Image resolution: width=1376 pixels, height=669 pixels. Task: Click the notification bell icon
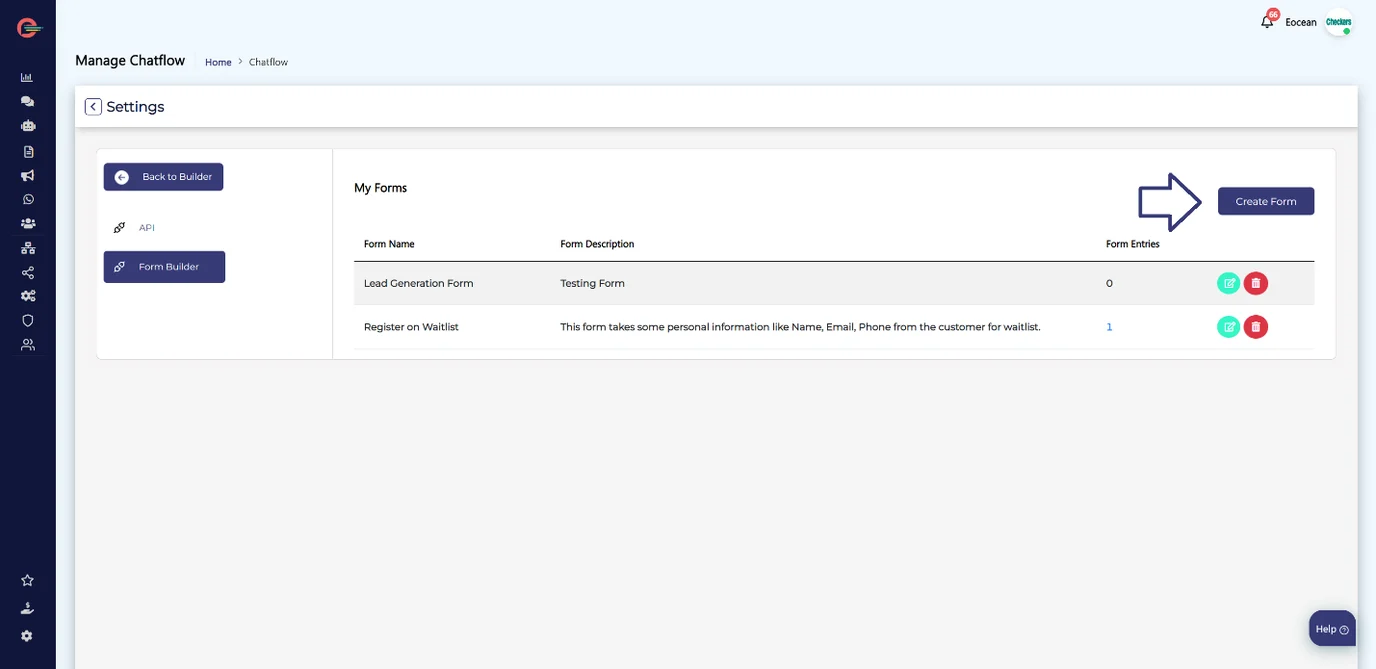click(x=1267, y=22)
